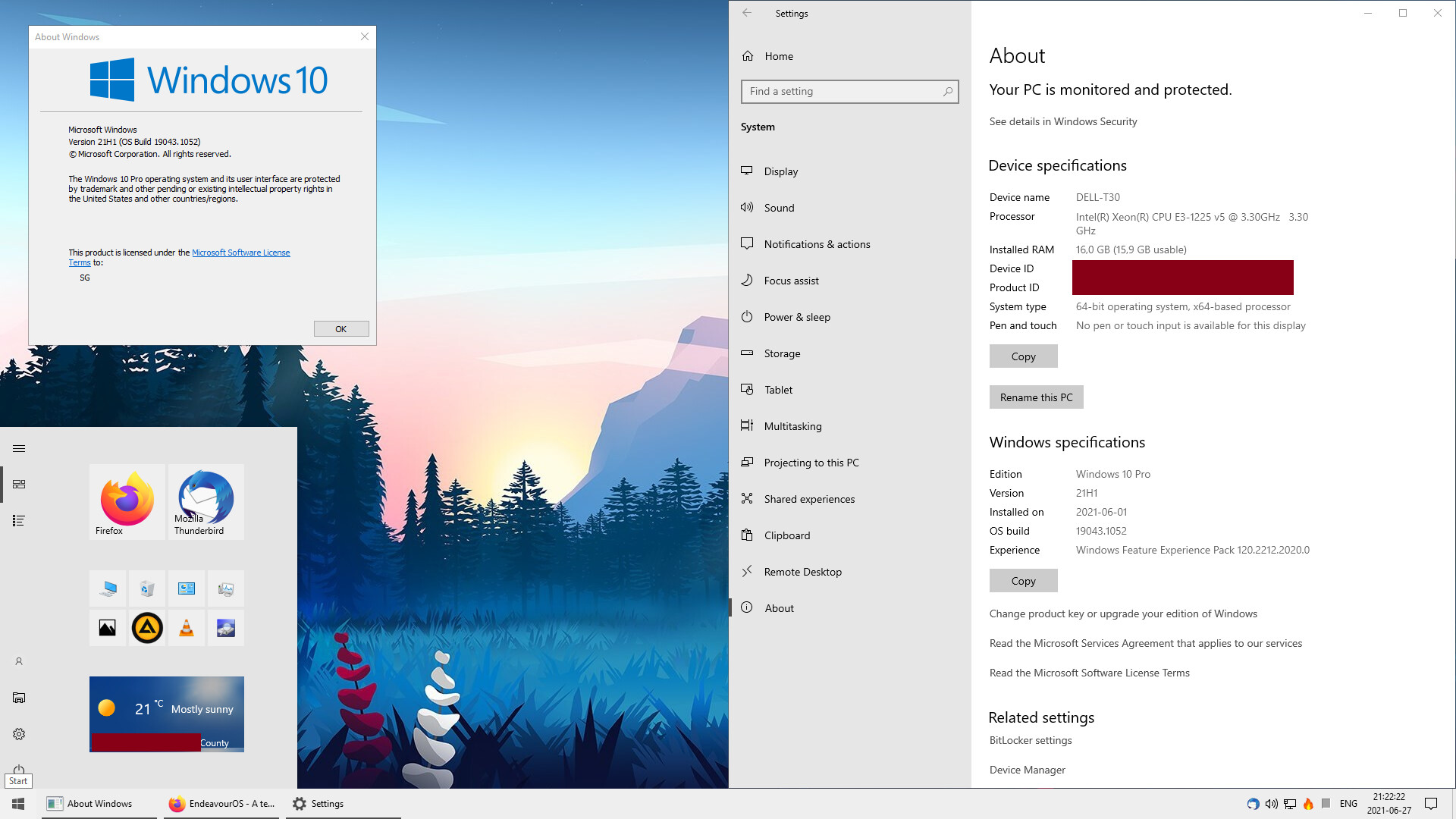Open the performance monitor tile

pos(226,588)
